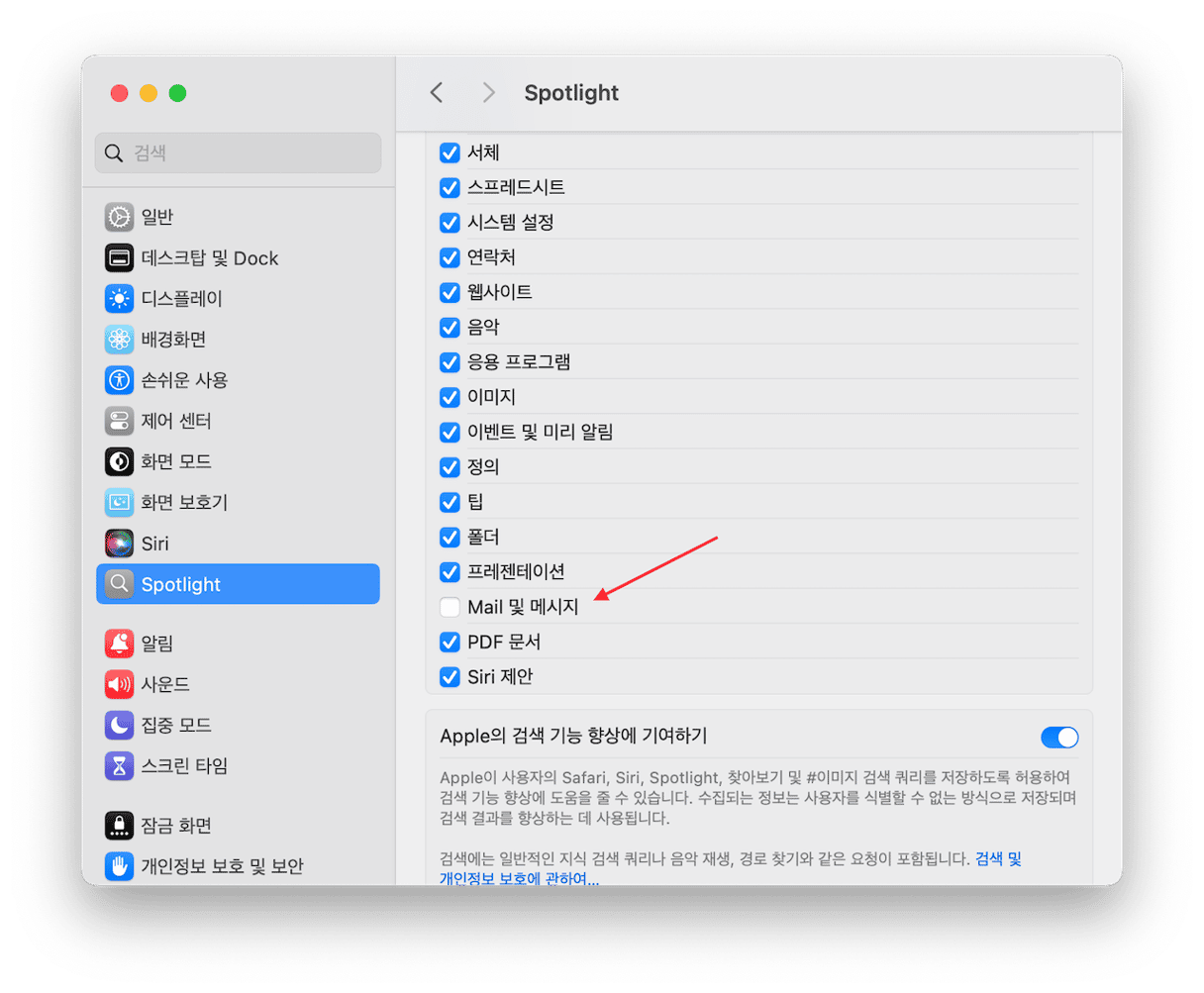This screenshot has width=1204, height=993.
Task: Open the 데스크탑 및 Dock icon
Action: click(119, 257)
